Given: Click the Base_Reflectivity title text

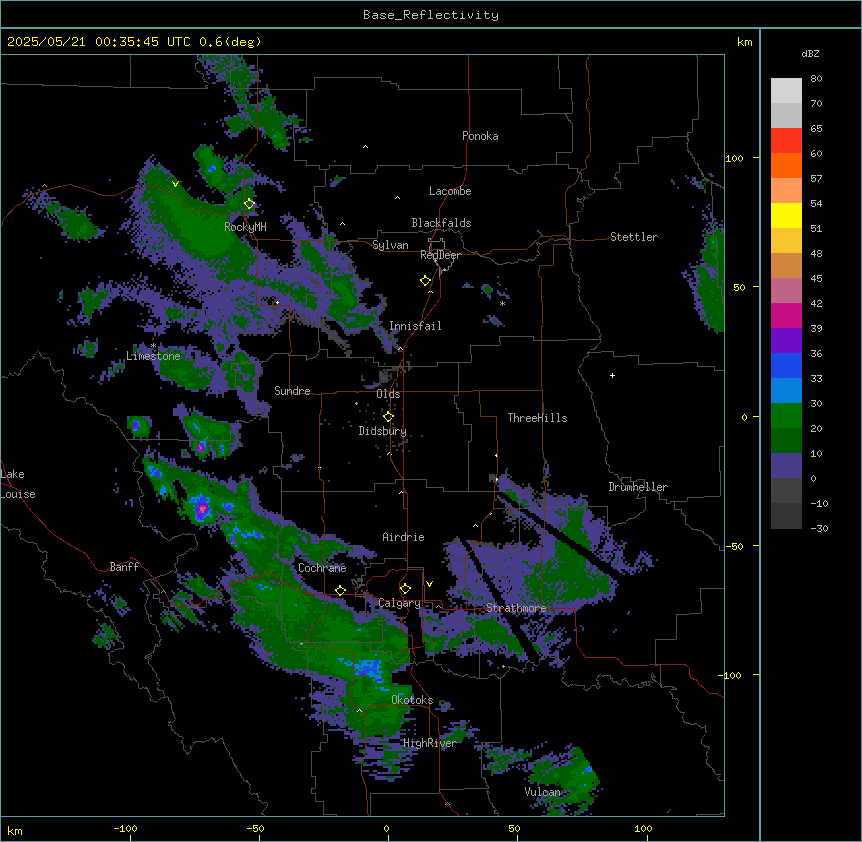Looking at the screenshot, I should click(x=431, y=15).
